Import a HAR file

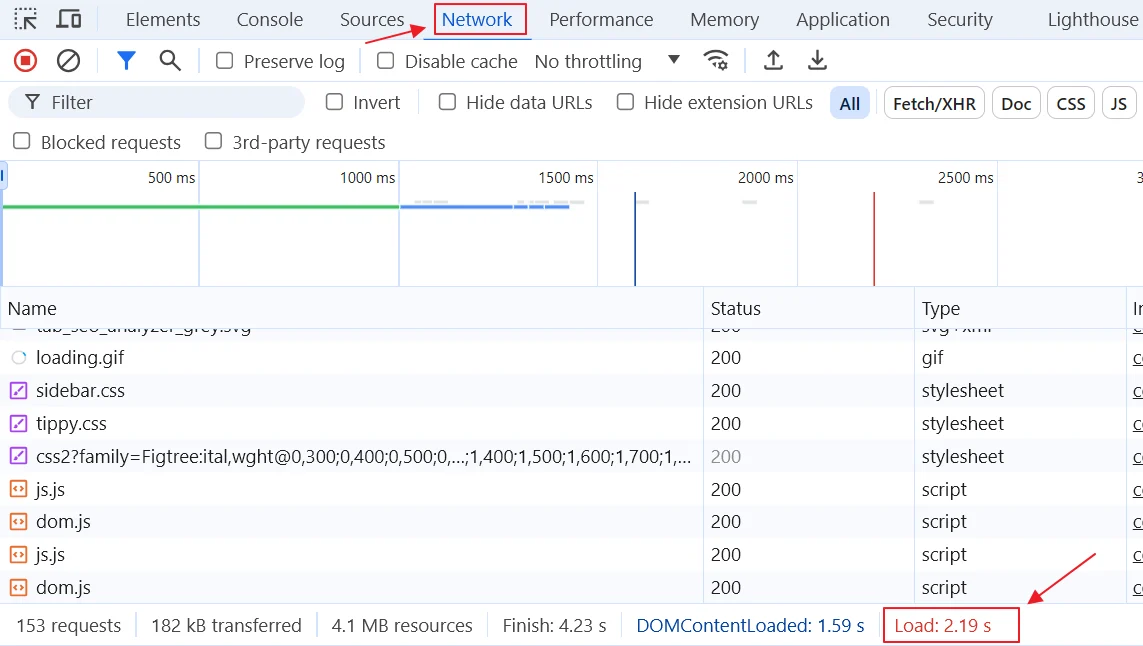click(x=773, y=60)
